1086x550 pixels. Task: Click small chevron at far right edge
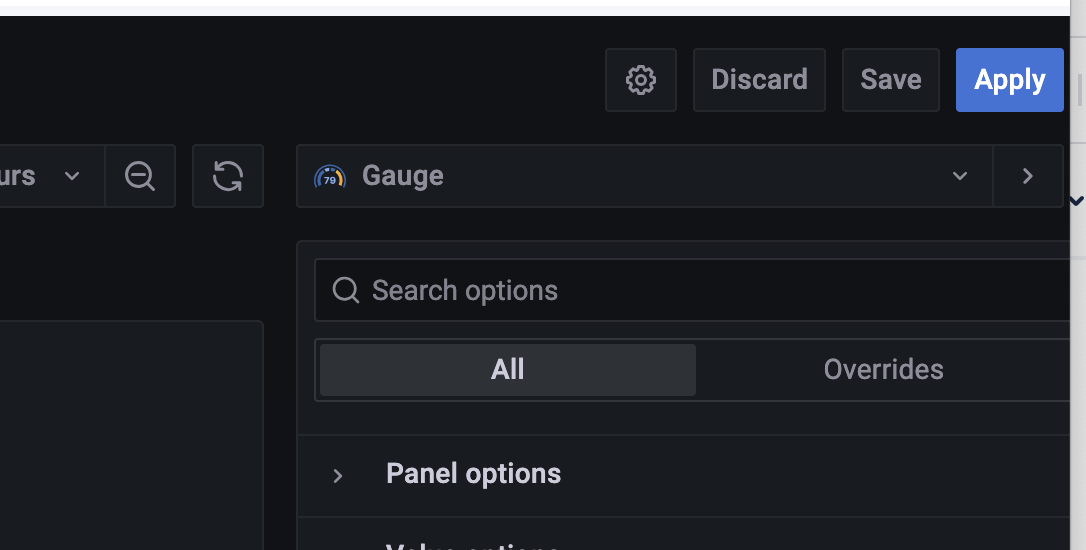click(1077, 201)
